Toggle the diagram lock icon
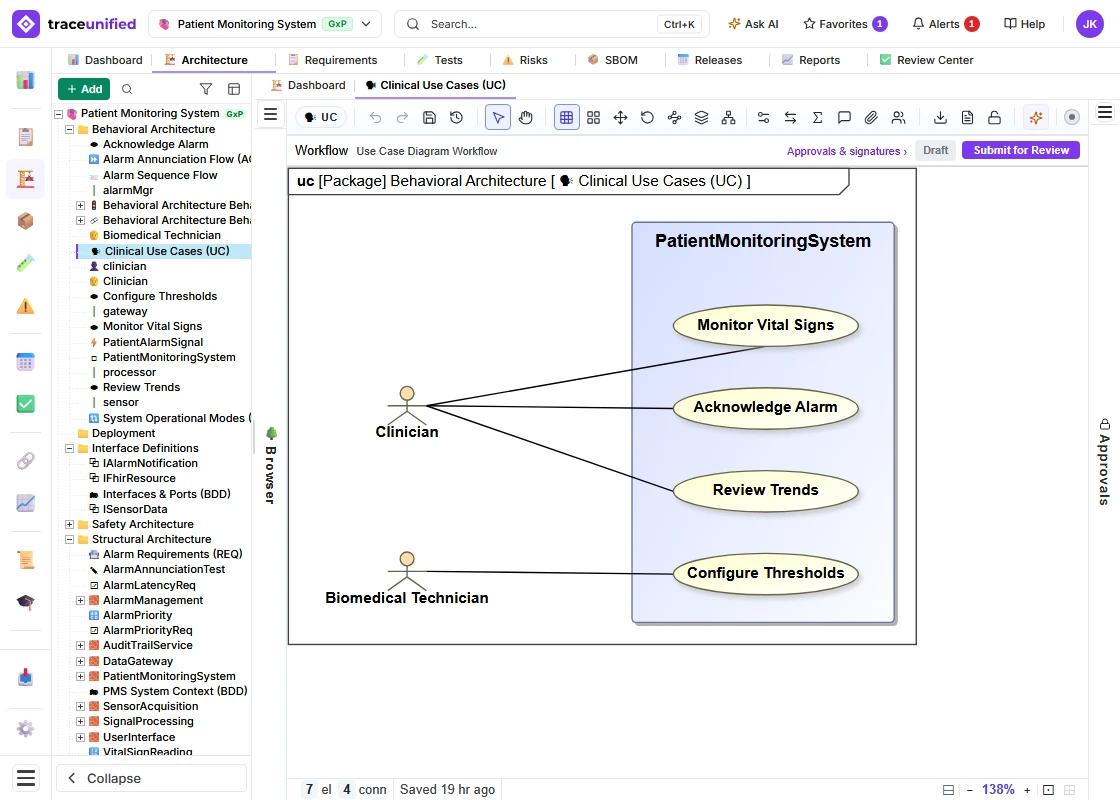Image resolution: width=1120 pixels, height=800 pixels. coord(994,118)
